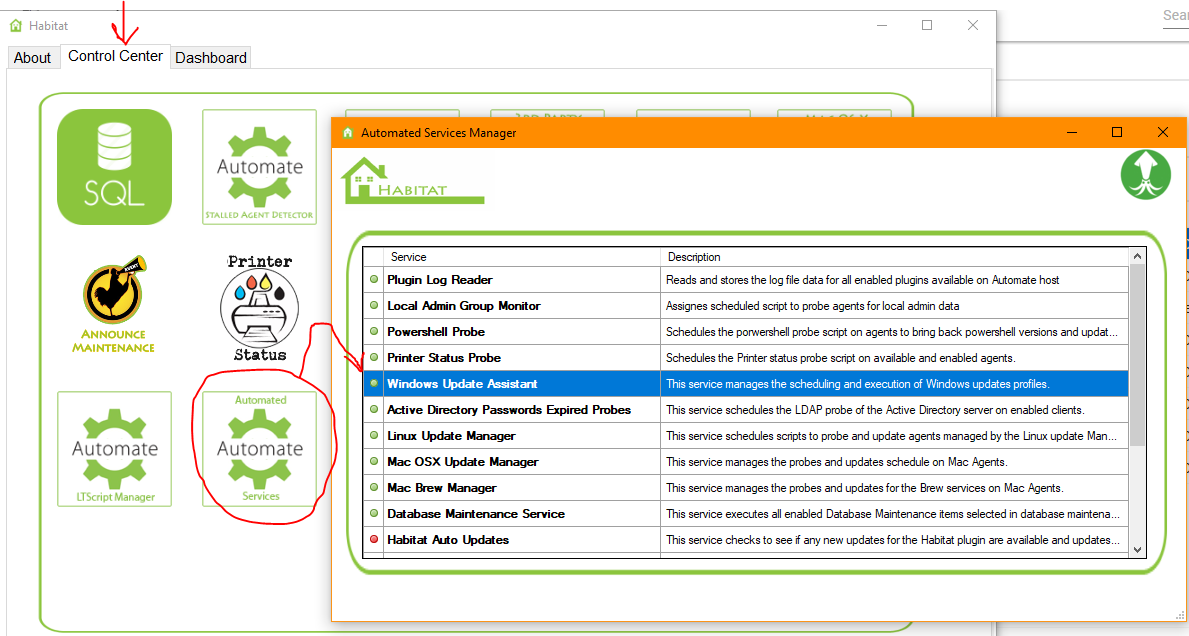Click the Printer Status icon

pos(259,307)
